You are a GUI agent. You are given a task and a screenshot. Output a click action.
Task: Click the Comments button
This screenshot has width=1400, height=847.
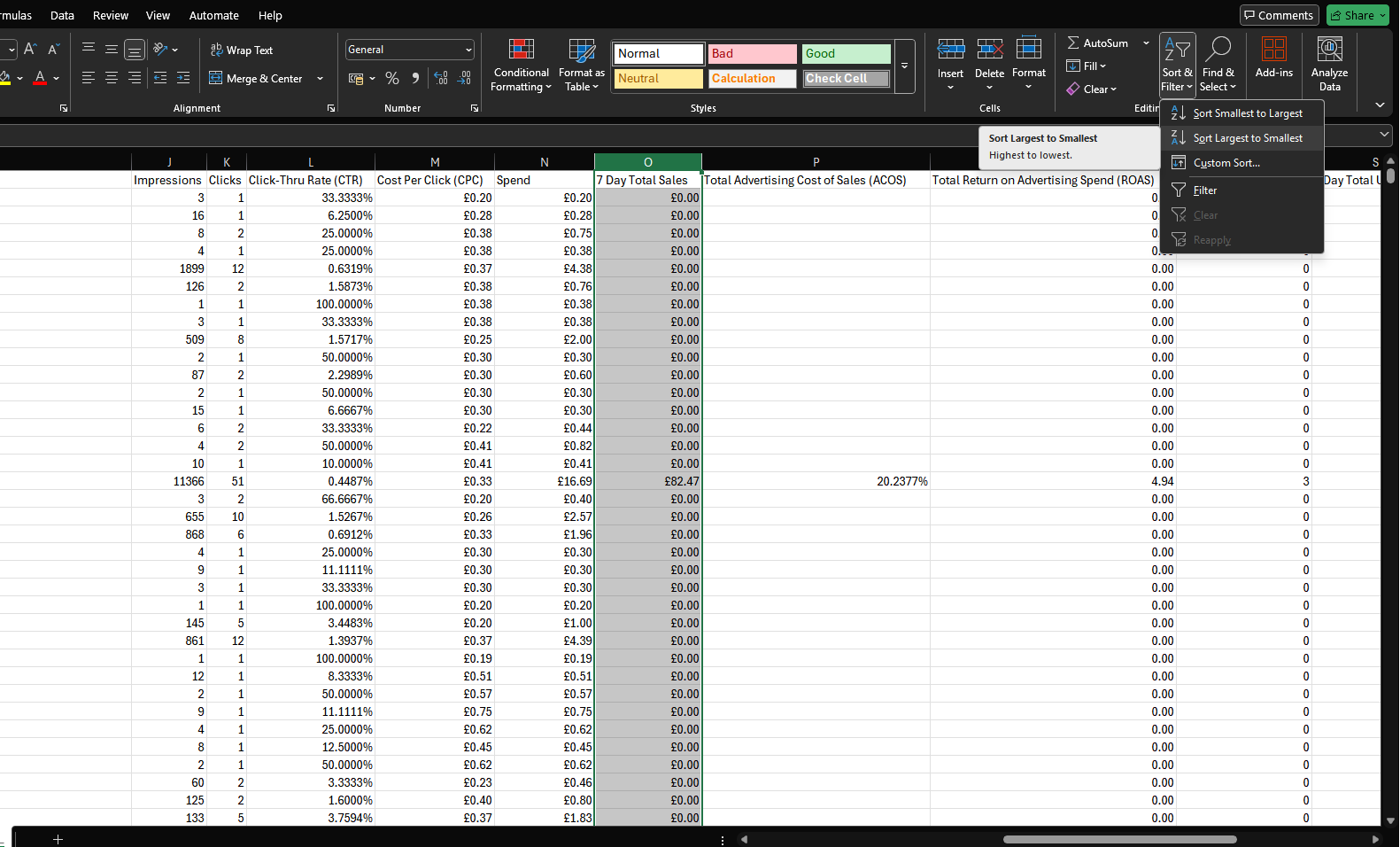(x=1279, y=15)
